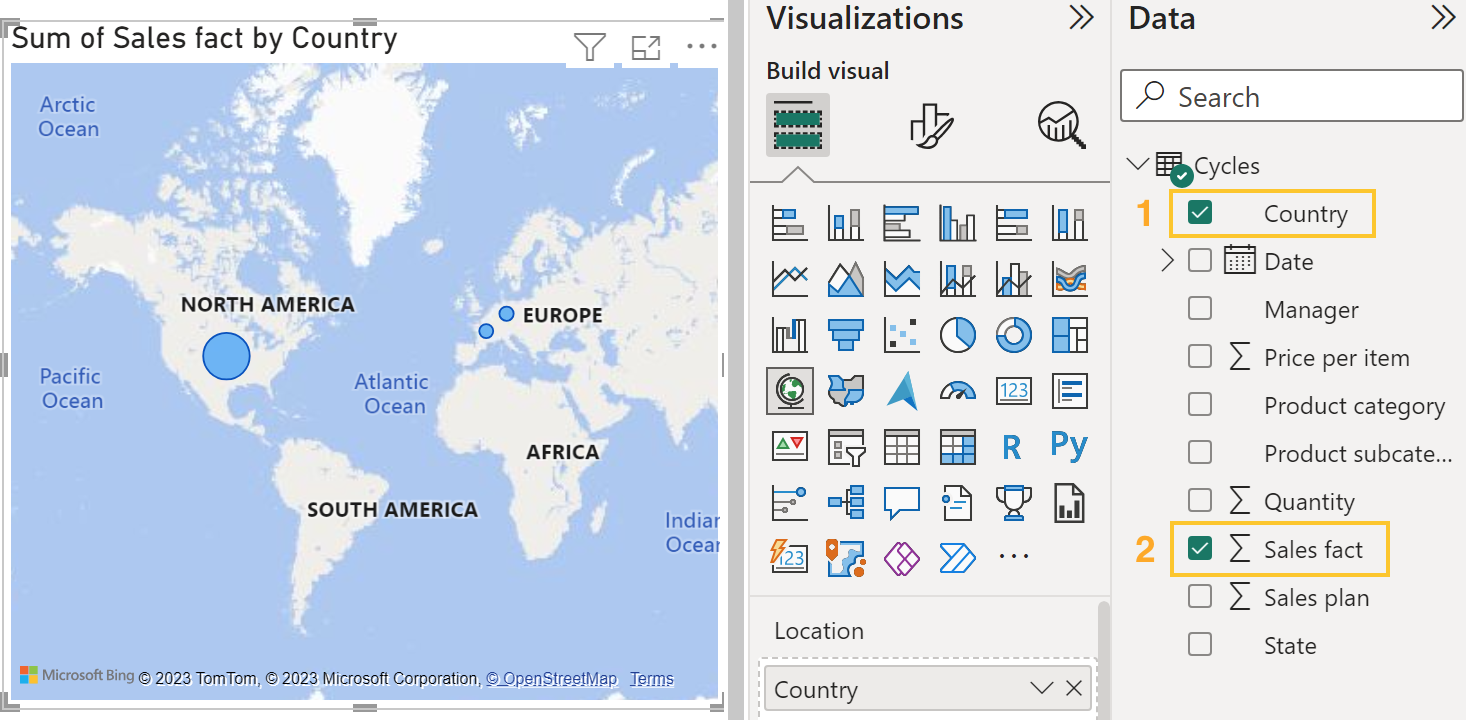Image resolution: width=1466 pixels, height=720 pixels.
Task: Click the Focus mode icon on visual
Action: pos(646,47)
